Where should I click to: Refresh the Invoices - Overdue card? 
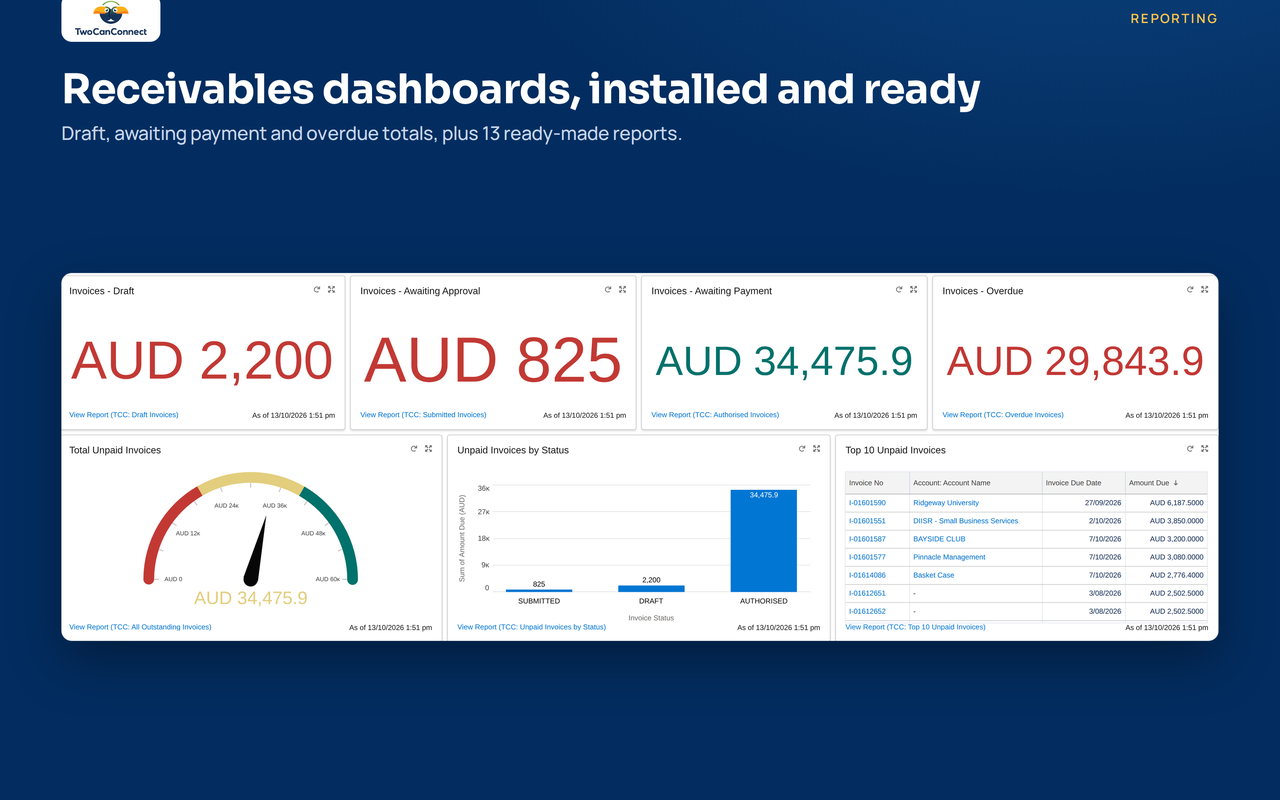pos(1190,289)
